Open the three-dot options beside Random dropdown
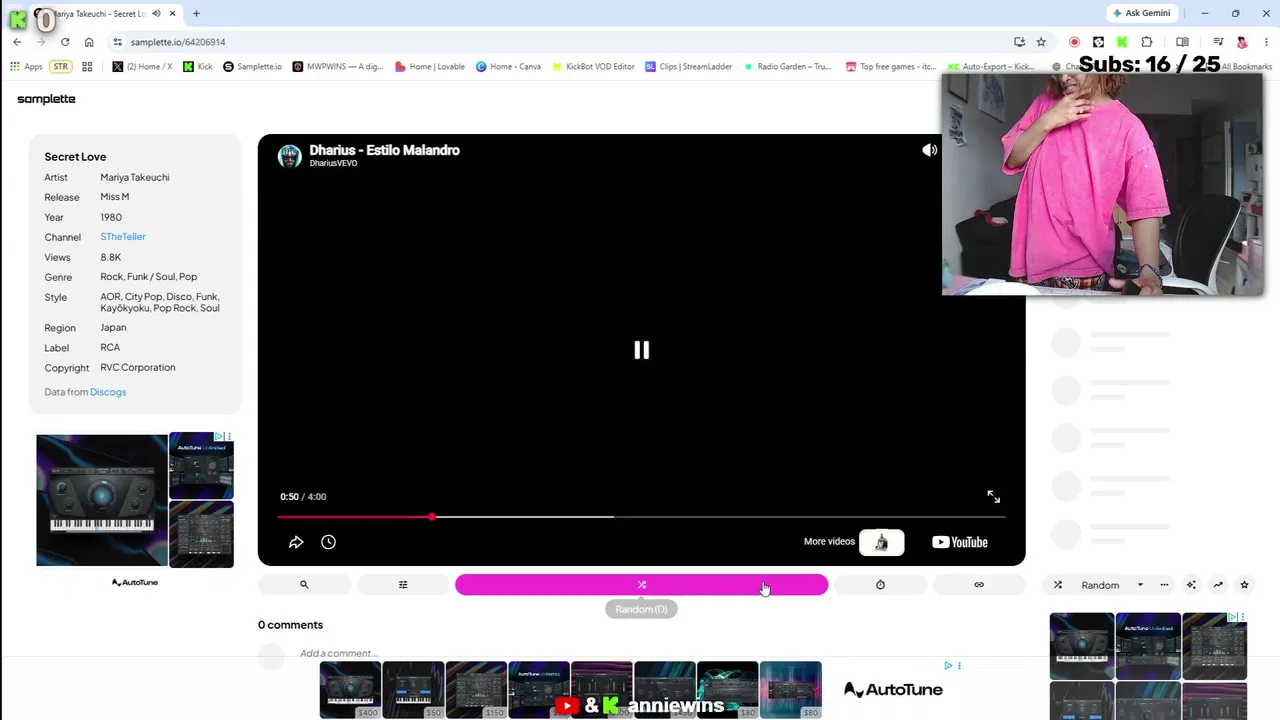1280x720 pixels. (1164, 585)
